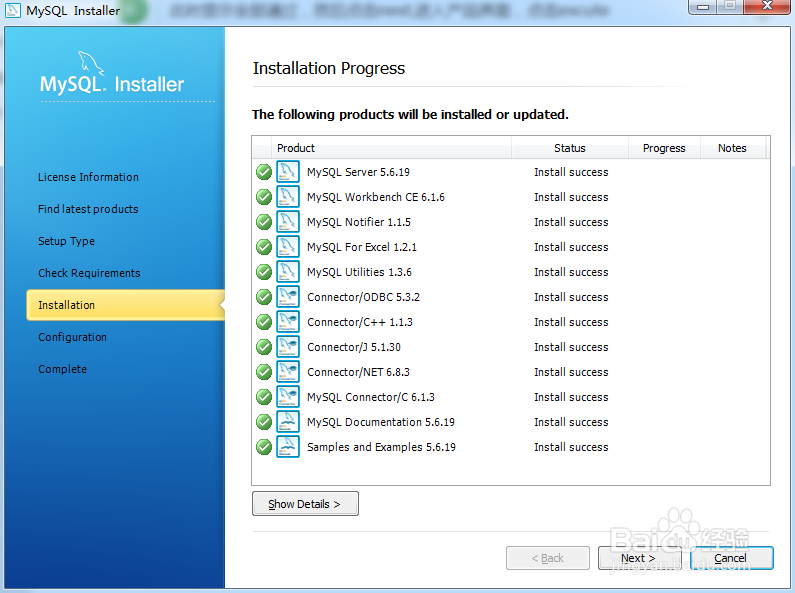Viewport: 795px width, 593px height.
Task: Click the green checkmark for Connector/ODBC 5.3.2
Action: point(264,297)
